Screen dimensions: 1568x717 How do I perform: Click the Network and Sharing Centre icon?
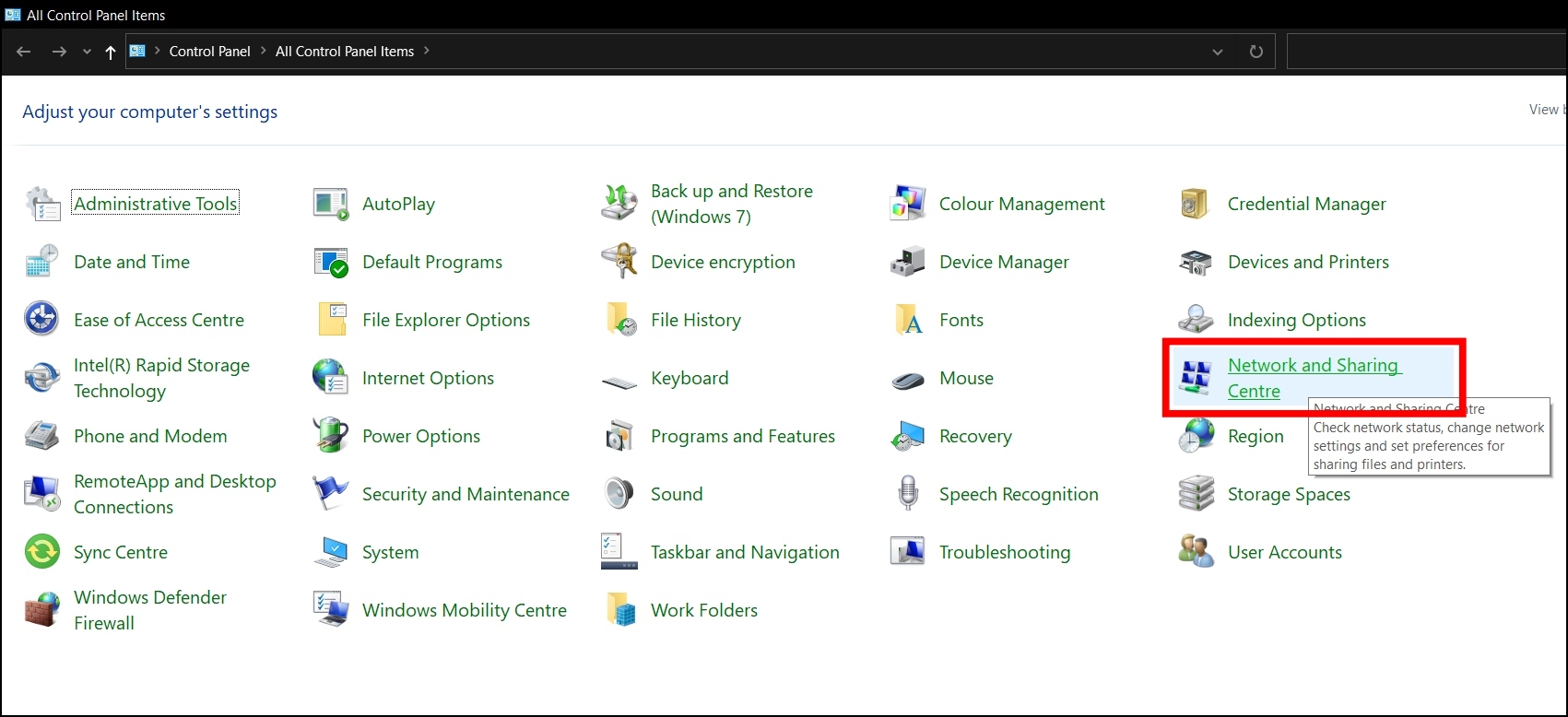[x=1197, y=378]
